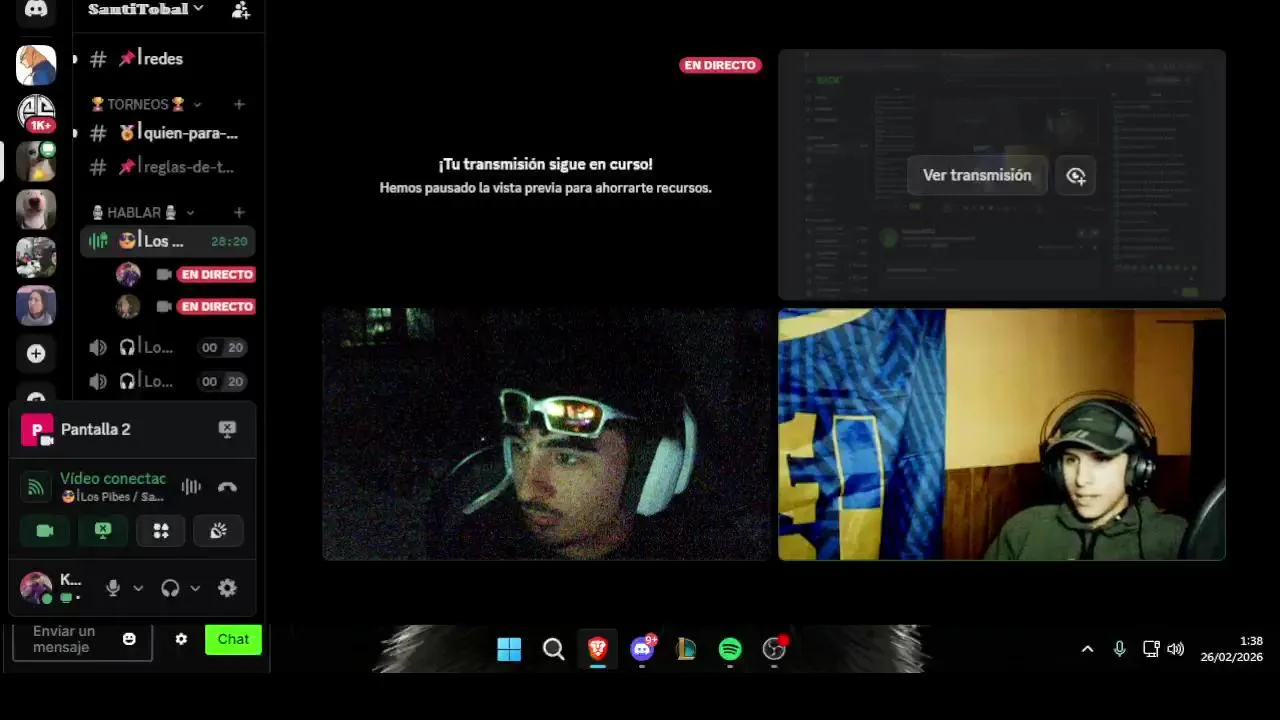
Task: Open the cartoon dog server icon
Action: point(36,65)
